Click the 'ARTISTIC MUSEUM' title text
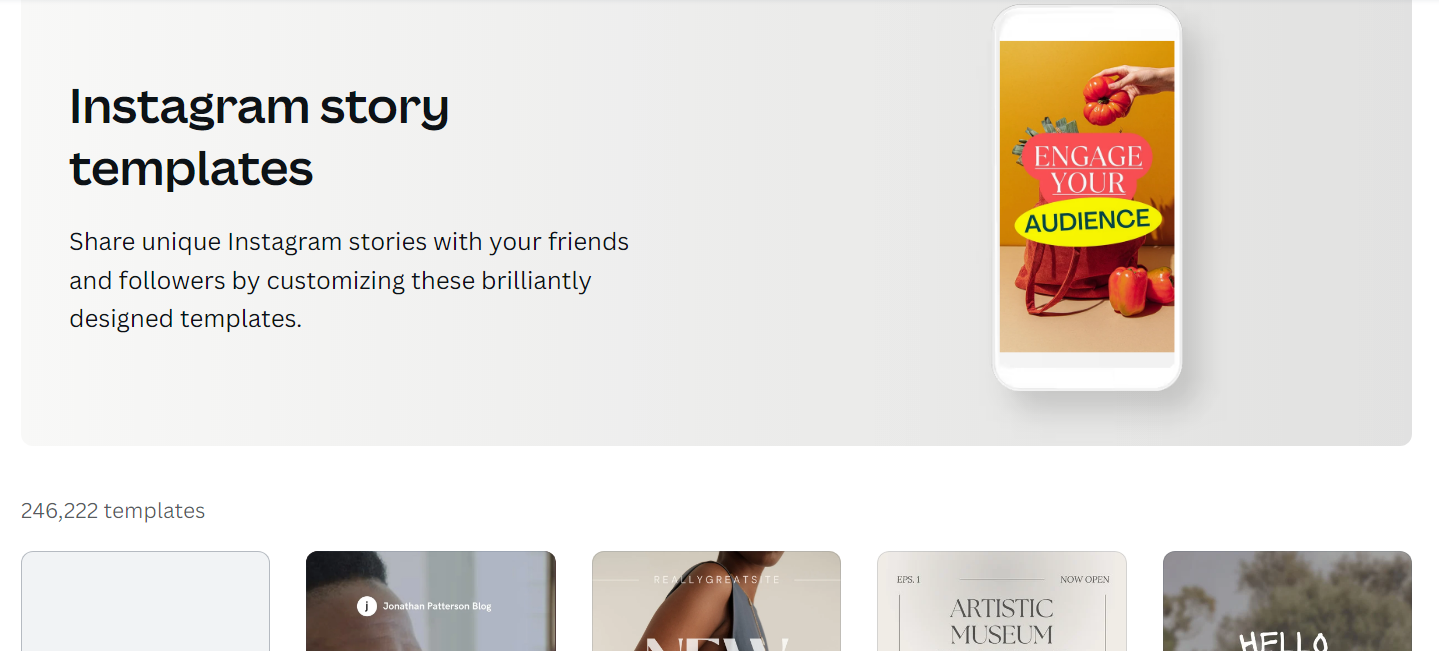1439x651 pixels. (x=1002, y=621)
